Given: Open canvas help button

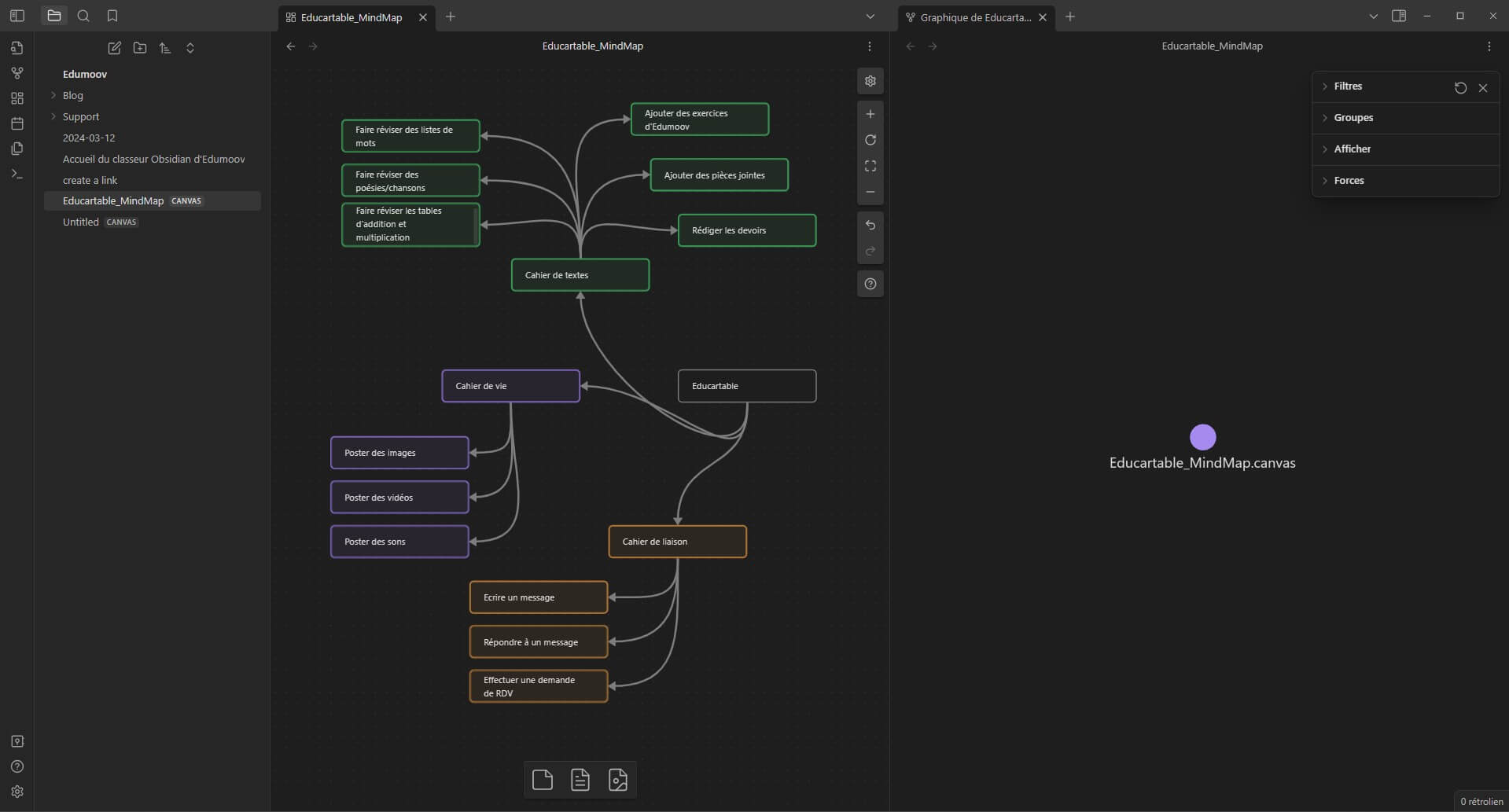Looking at the screenshot, I should tap(870, 284).
